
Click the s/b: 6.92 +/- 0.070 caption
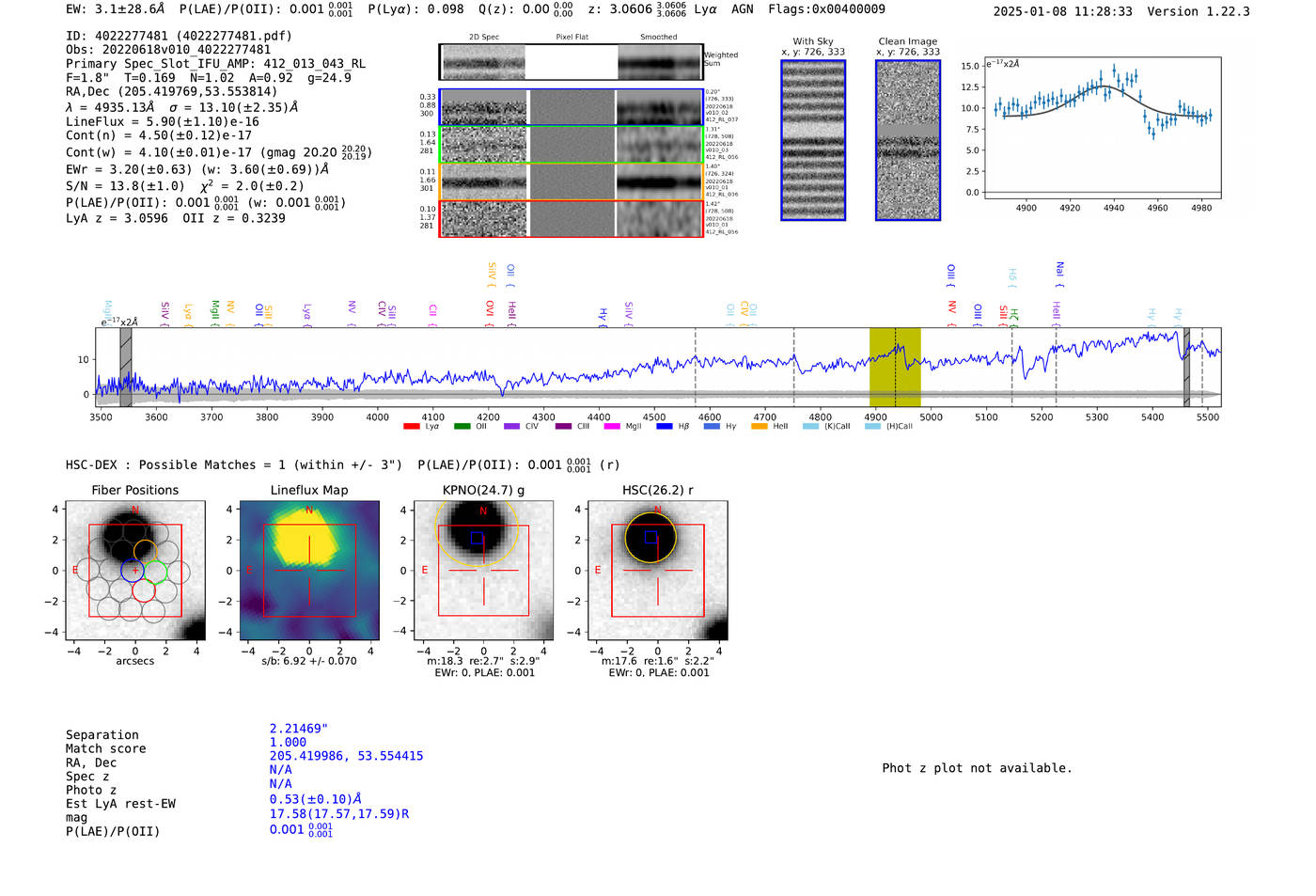tap(309, 661)
